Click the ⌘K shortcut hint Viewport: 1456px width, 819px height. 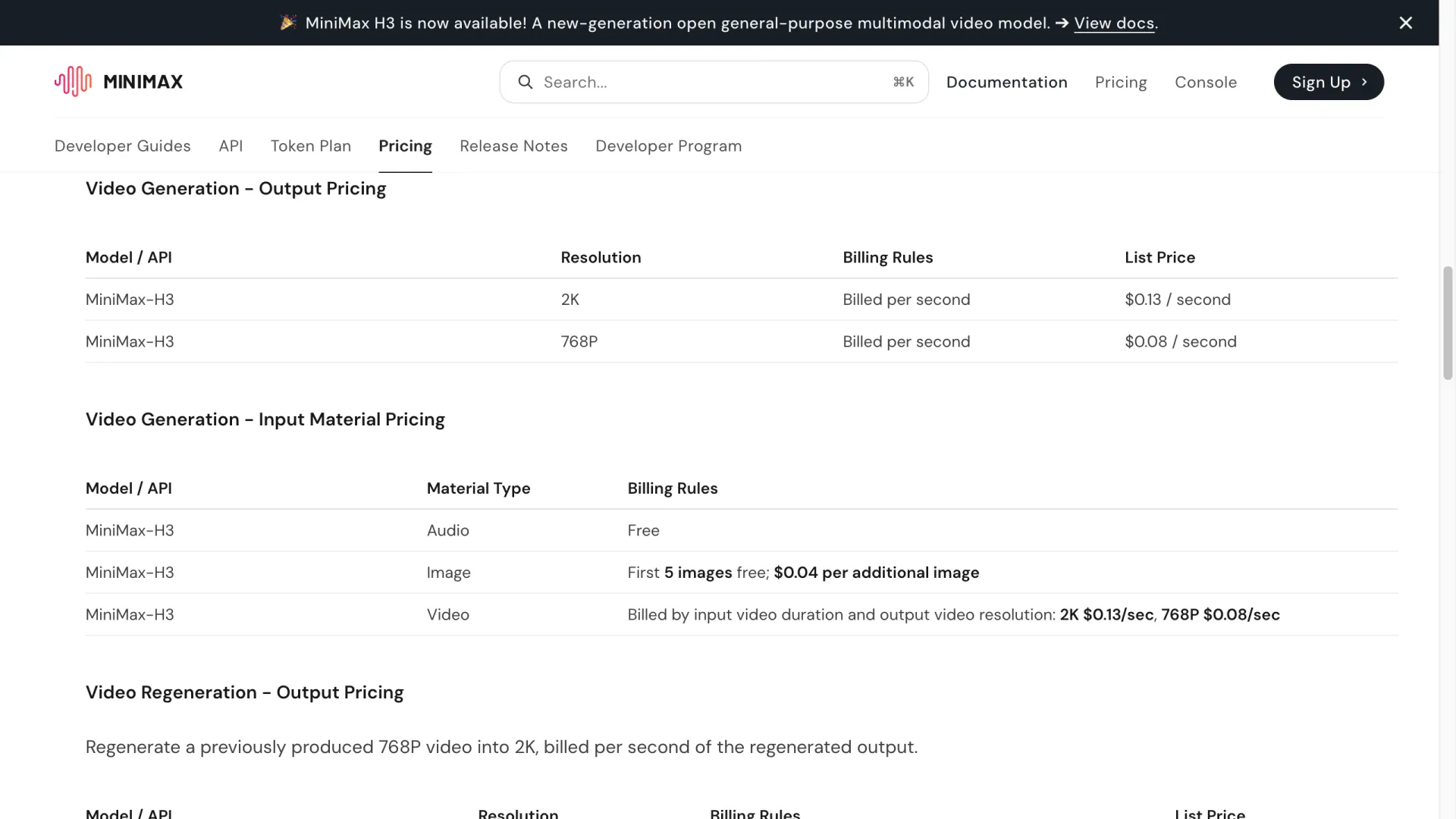(903, 82)
